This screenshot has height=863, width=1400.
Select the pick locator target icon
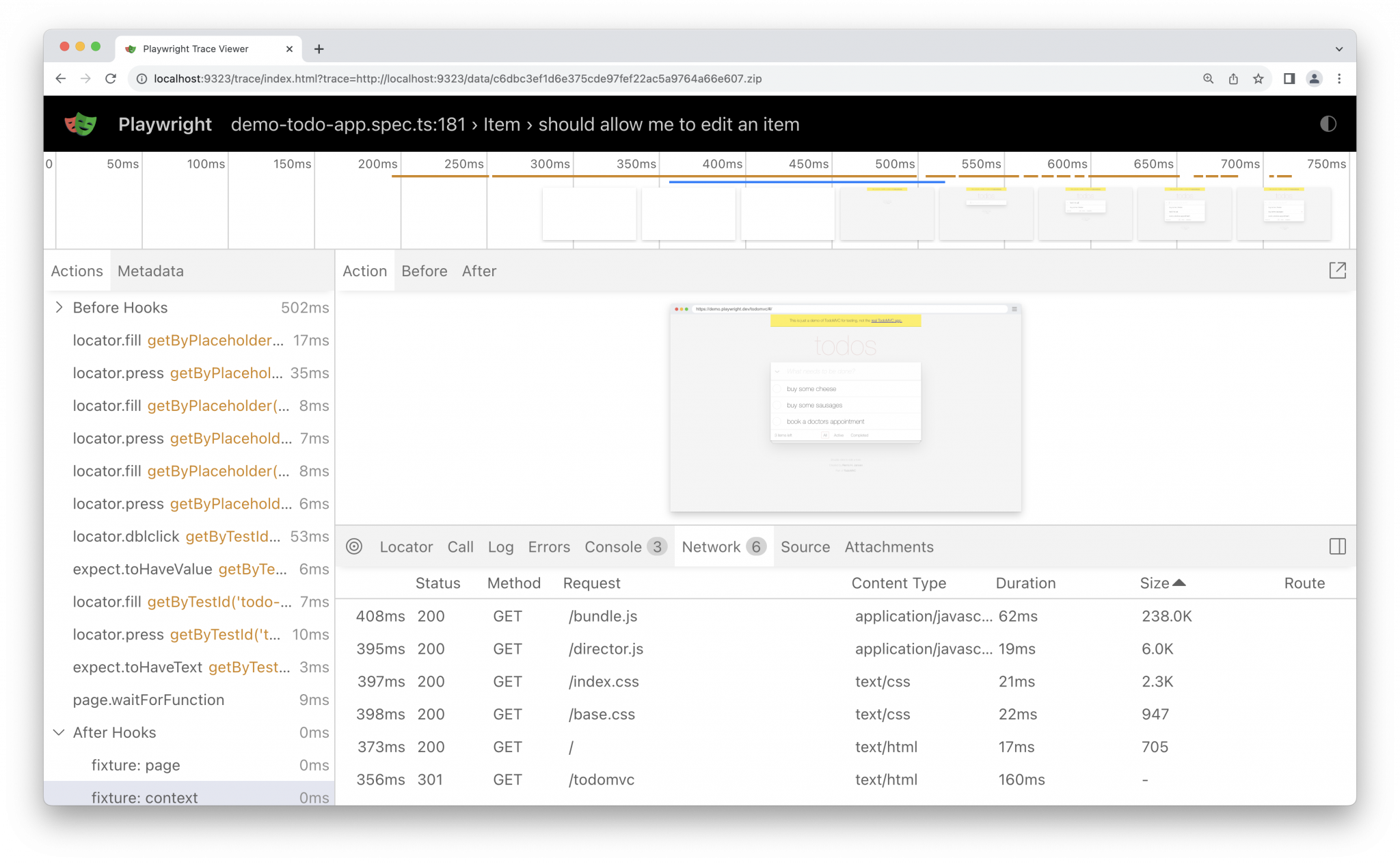[x=354, y=546]
